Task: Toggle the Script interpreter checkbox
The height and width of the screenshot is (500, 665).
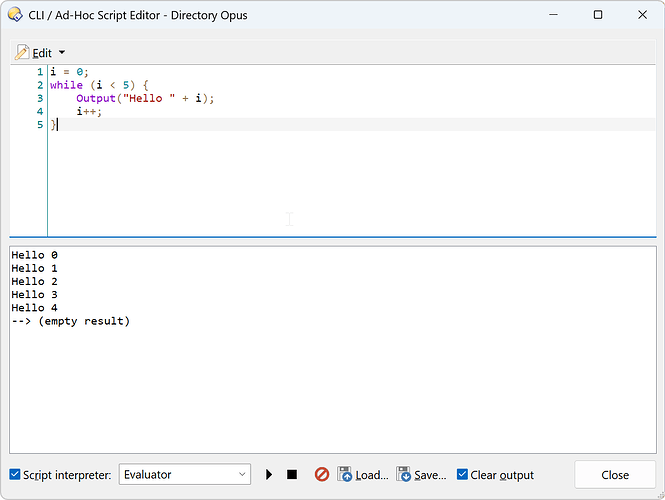Action: pyautogui.click(x=15, y=475)
